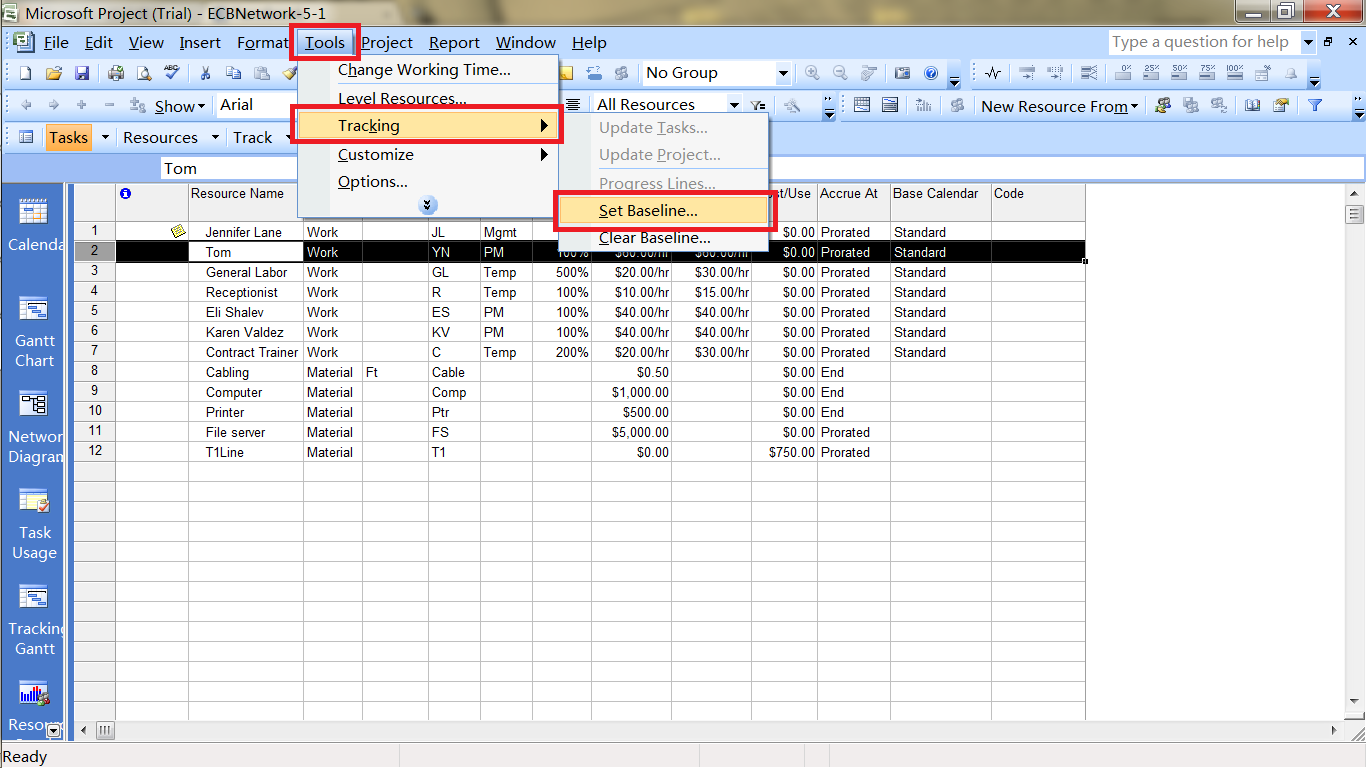Create a new blank project file

[26, 73]
